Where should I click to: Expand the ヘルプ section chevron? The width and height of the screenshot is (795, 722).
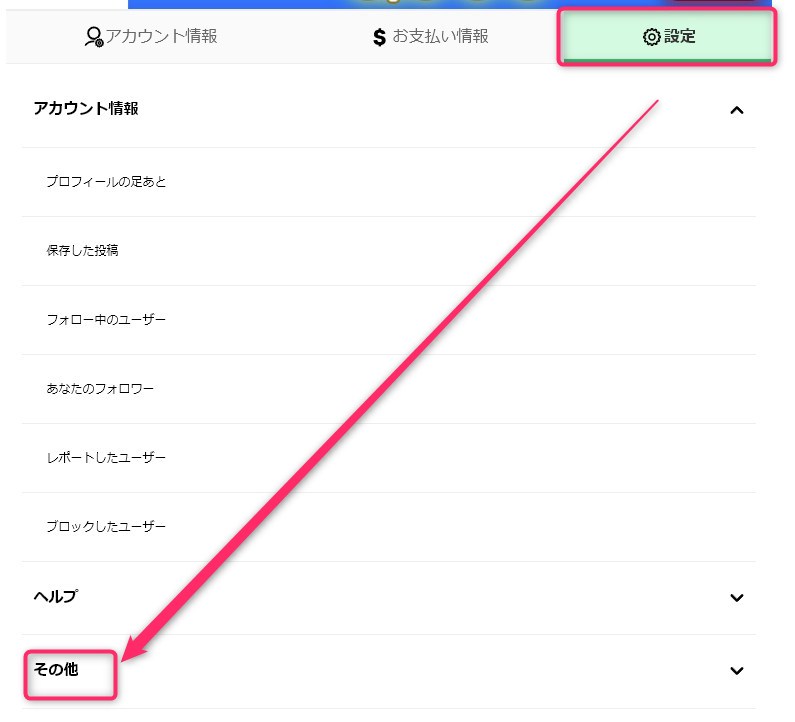(737, 598)
